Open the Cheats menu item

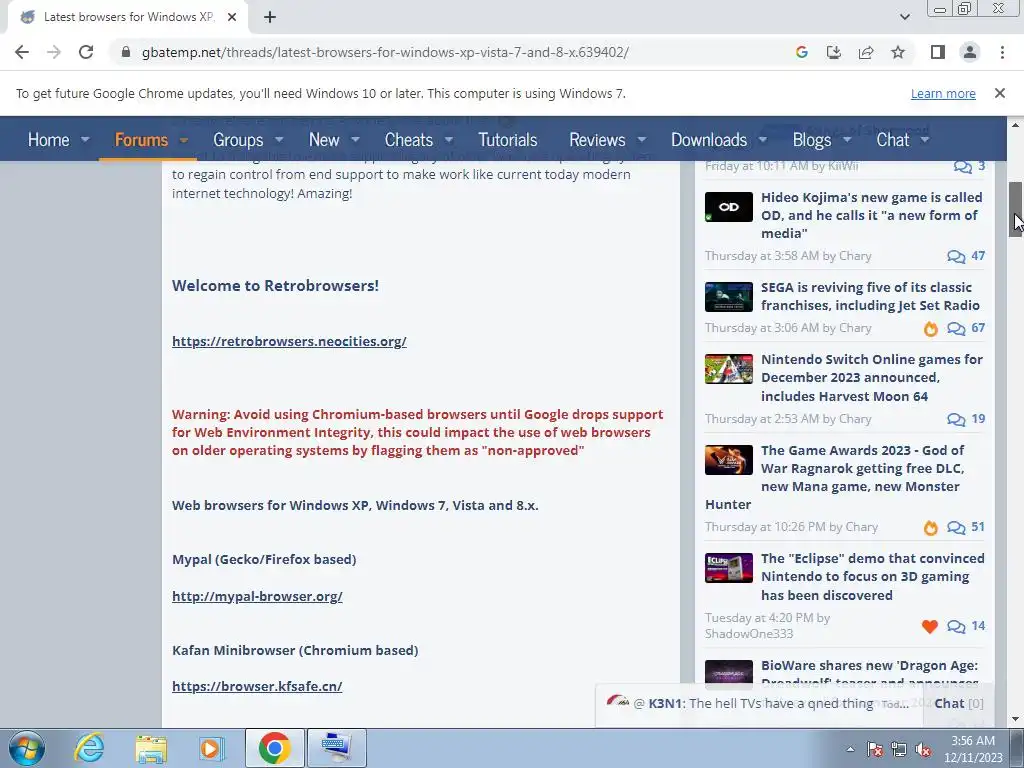point(409,139)
